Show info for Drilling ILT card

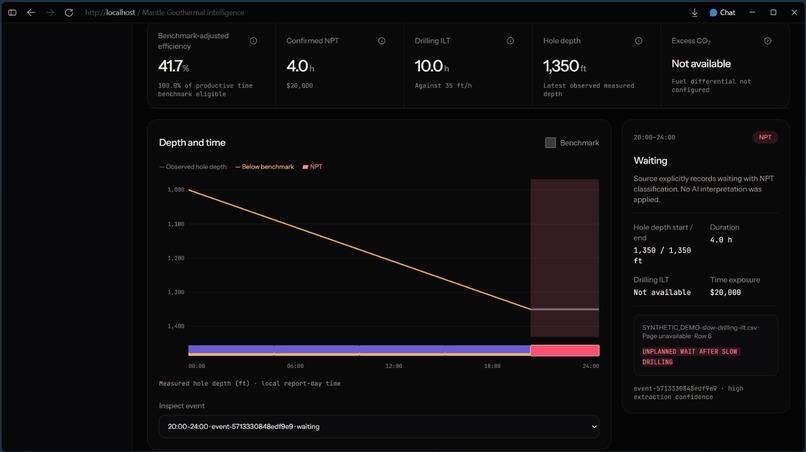[x=510, y=41]
